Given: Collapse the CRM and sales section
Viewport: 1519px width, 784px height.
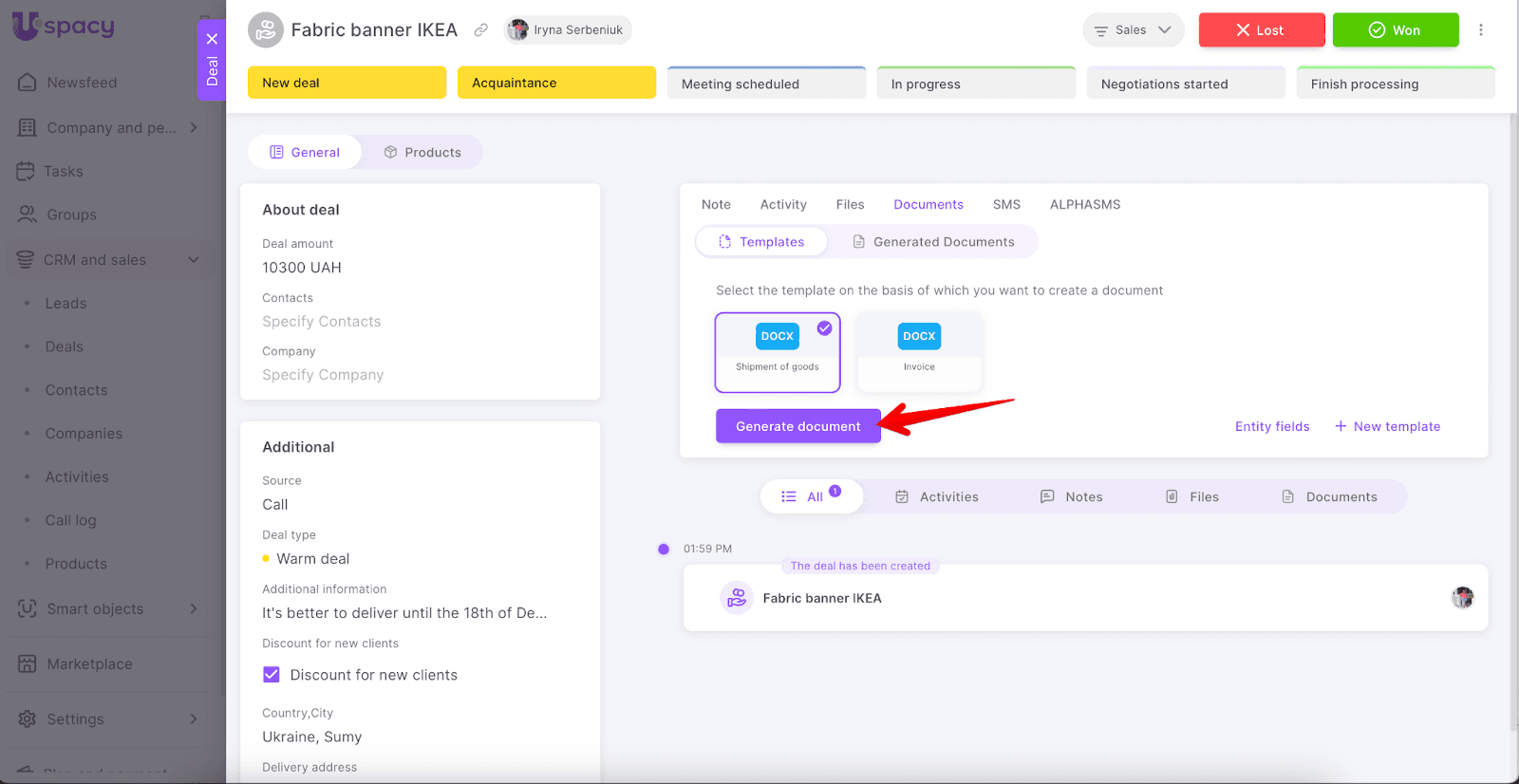Looking at the screenshot, I should tap(194, 260).
